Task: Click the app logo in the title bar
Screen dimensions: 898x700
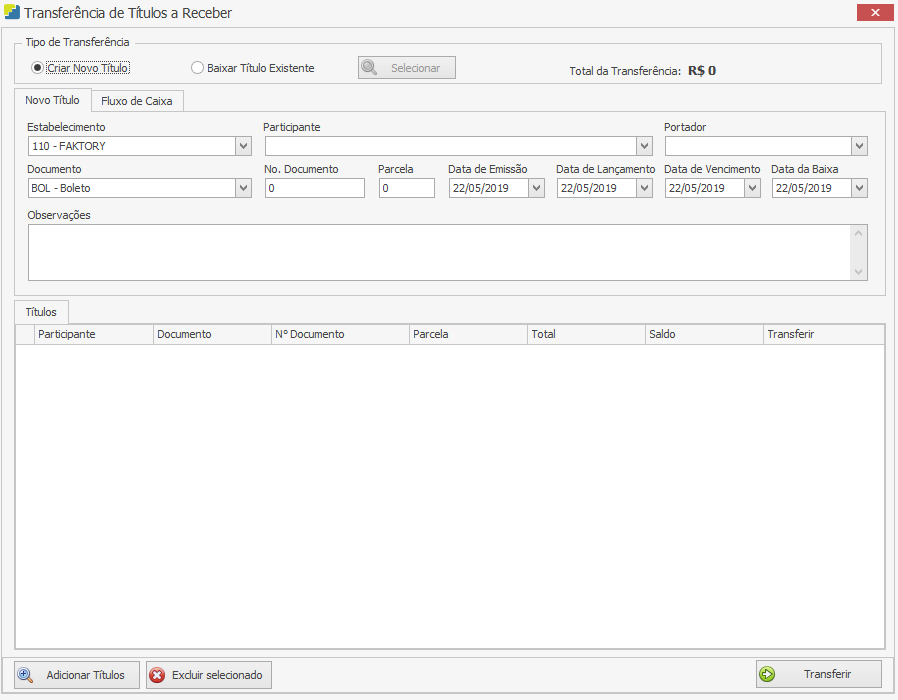Action: click(x=11, y=13)
